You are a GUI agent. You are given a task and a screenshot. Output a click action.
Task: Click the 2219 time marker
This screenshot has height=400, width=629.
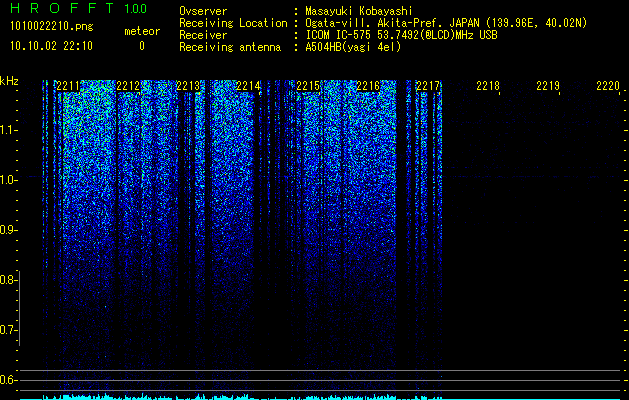pyautogui.click(x=548, y=85)
